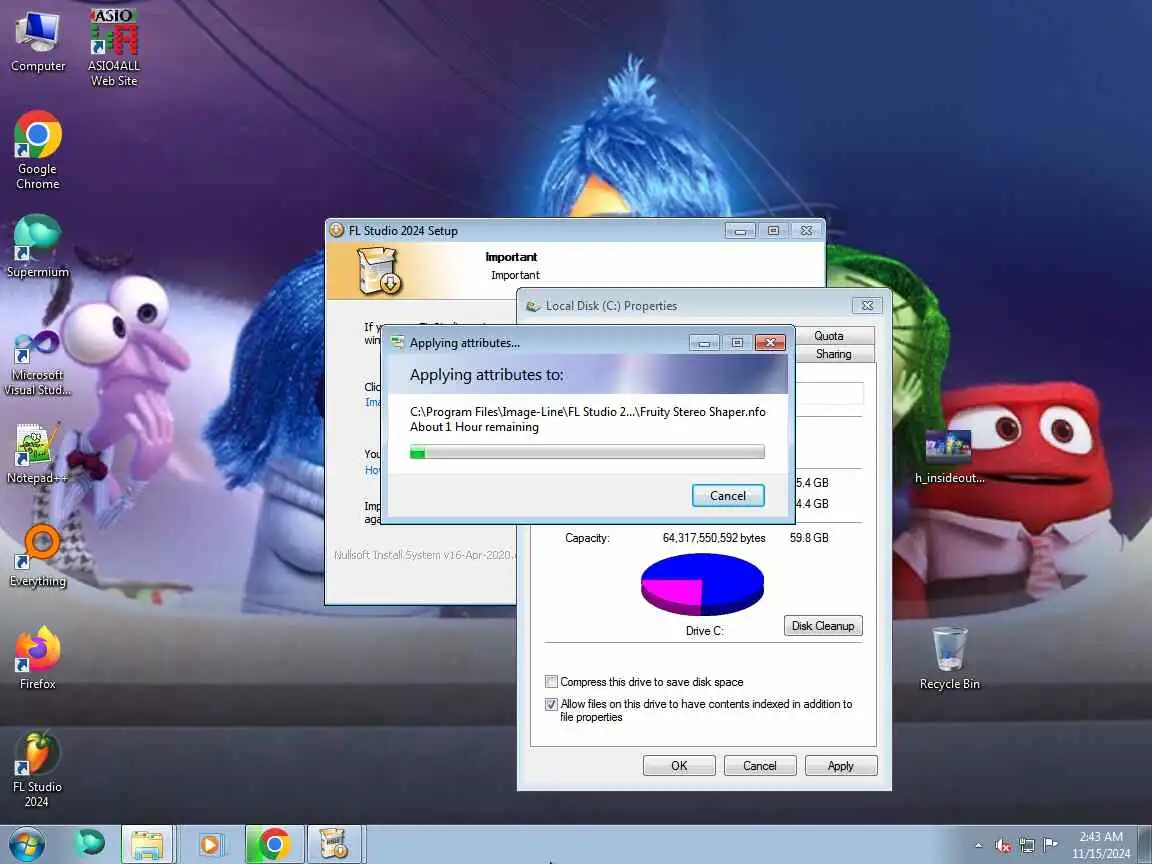Click the muted volume tray icon

[1003, 846]
